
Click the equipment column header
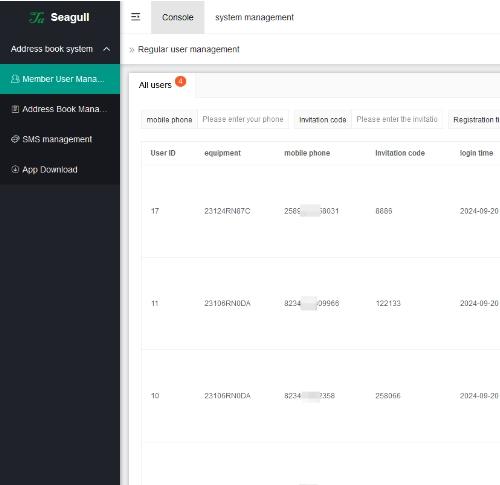(x=222, y=153)
